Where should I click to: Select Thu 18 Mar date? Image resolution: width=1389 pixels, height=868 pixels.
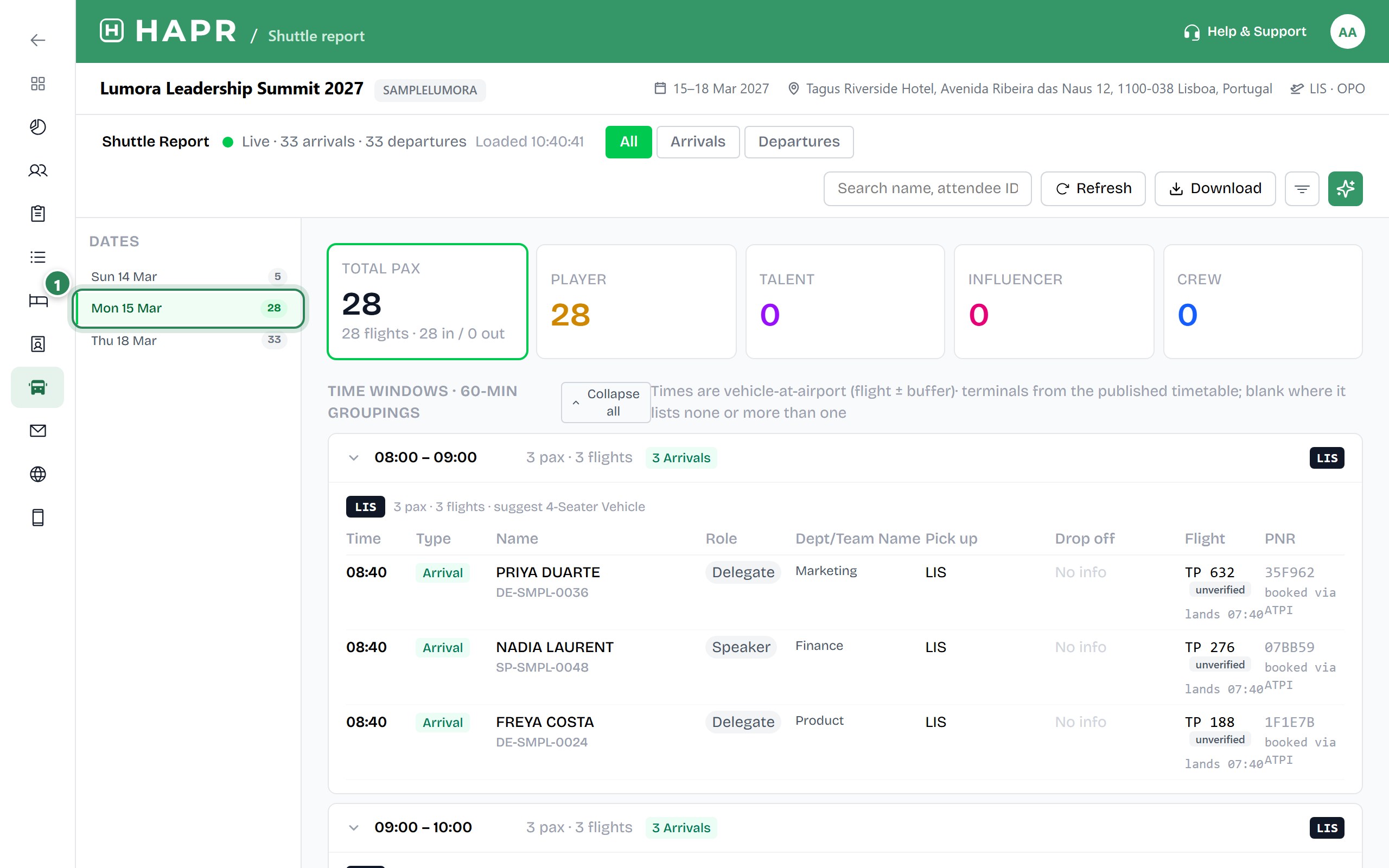(188, 341)
